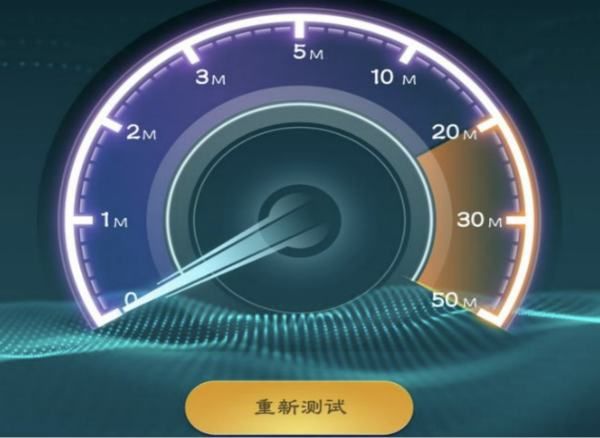Click the tick mark above 5M

[299, 29]
